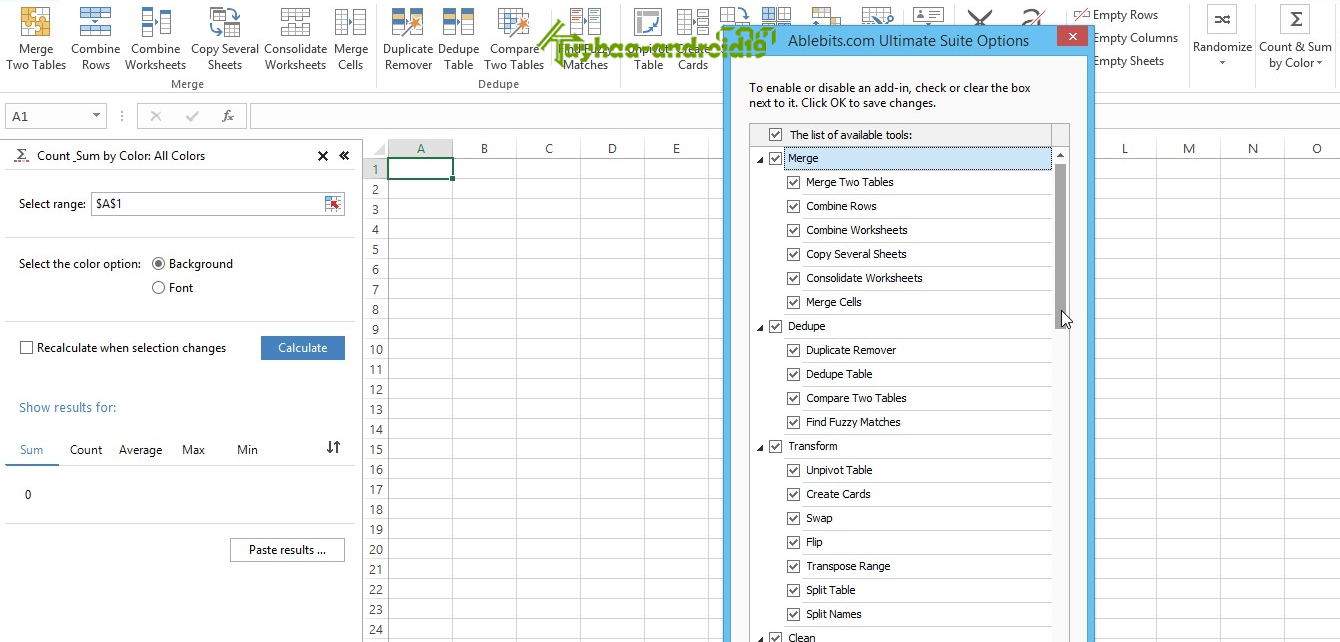
Task: Uncheck Swap in the options list
Action: (x=794, y=518)
